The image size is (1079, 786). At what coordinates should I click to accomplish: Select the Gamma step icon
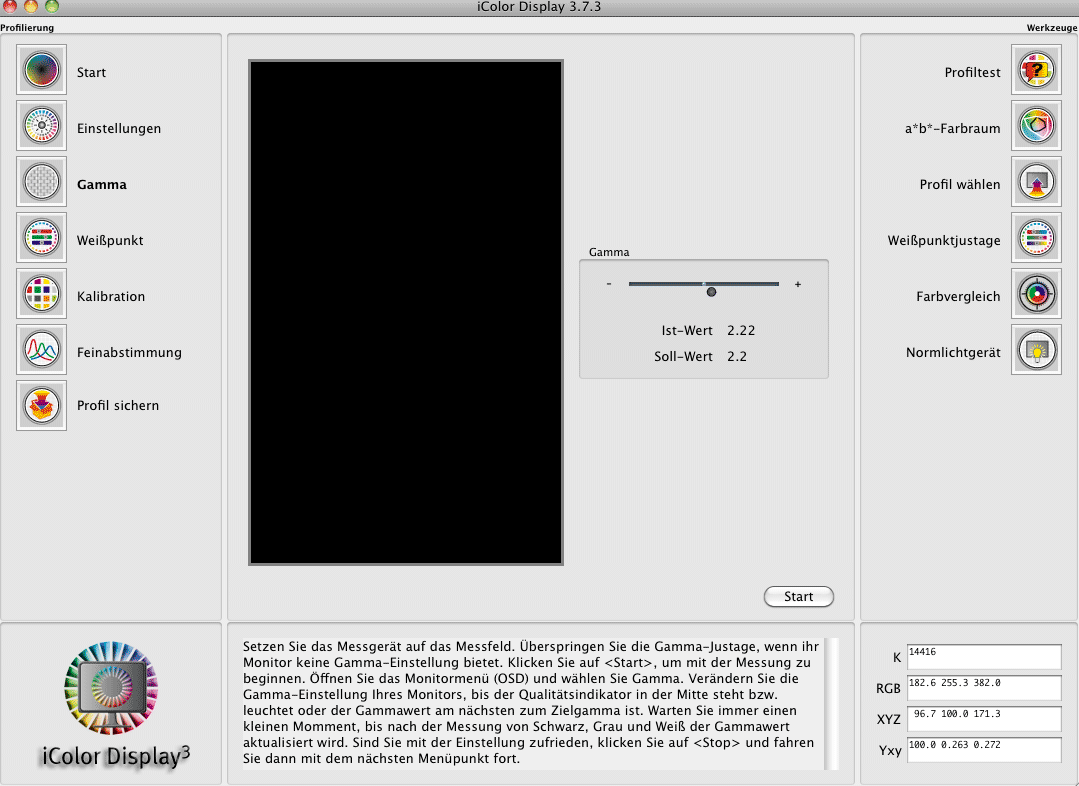tap(41, 184)
